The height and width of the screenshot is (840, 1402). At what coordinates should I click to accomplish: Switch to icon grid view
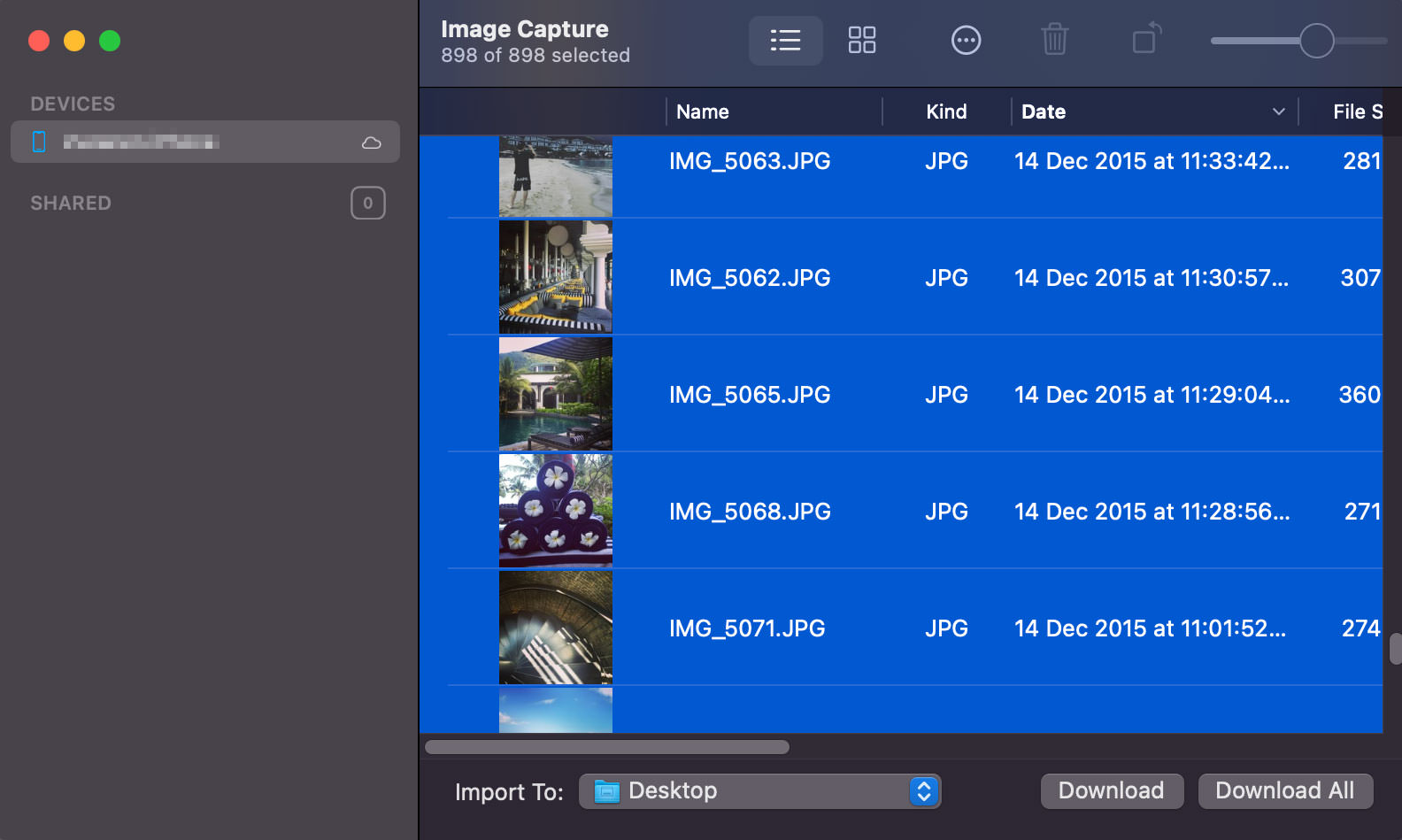coord(862,41)
